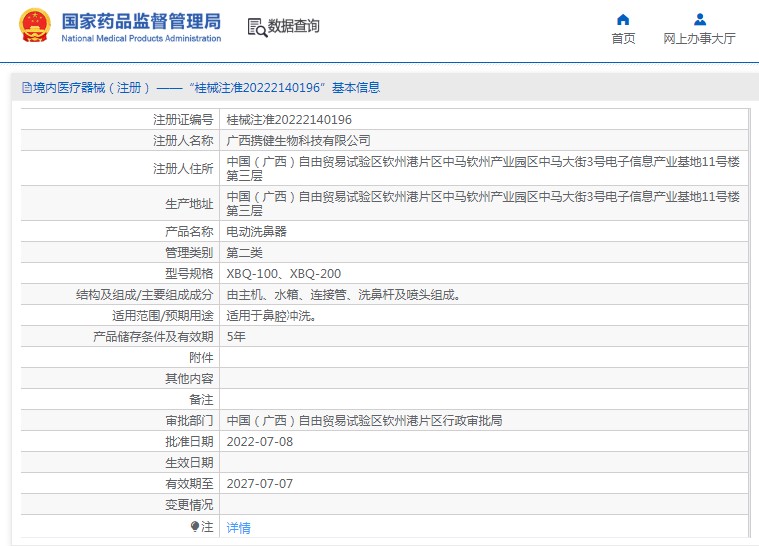Click the 第二类 management category cell
The height and width of the screenshot is (546, 759).
point(245,252)
